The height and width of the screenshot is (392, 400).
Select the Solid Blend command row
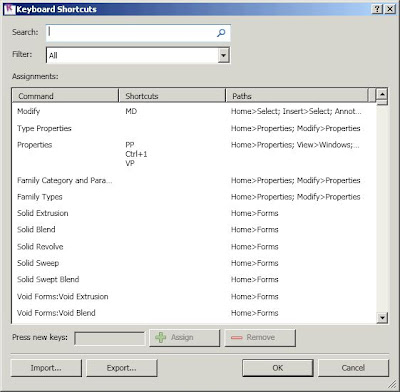[x=194, y=230]
